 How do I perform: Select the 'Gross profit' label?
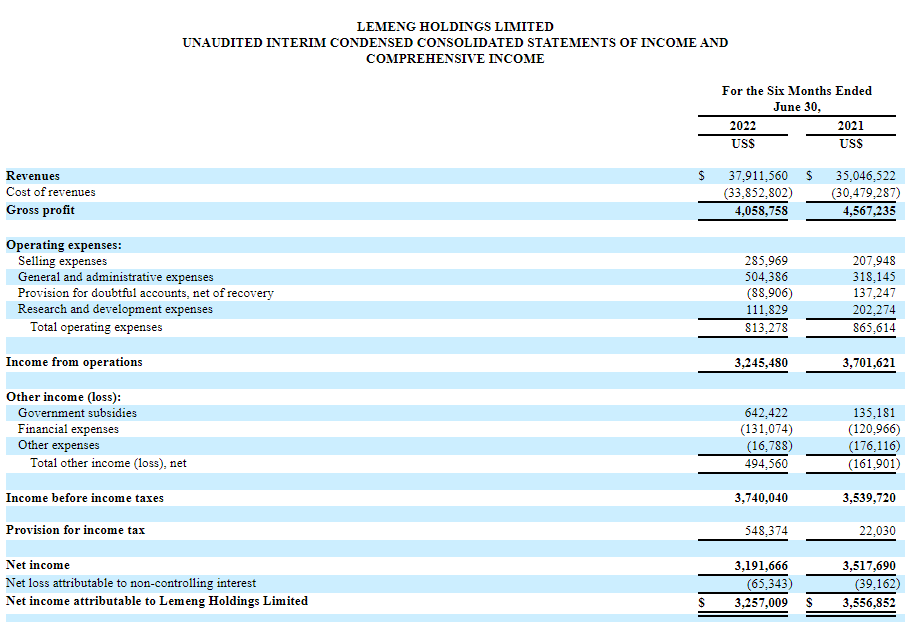click(x=40, y=210)
